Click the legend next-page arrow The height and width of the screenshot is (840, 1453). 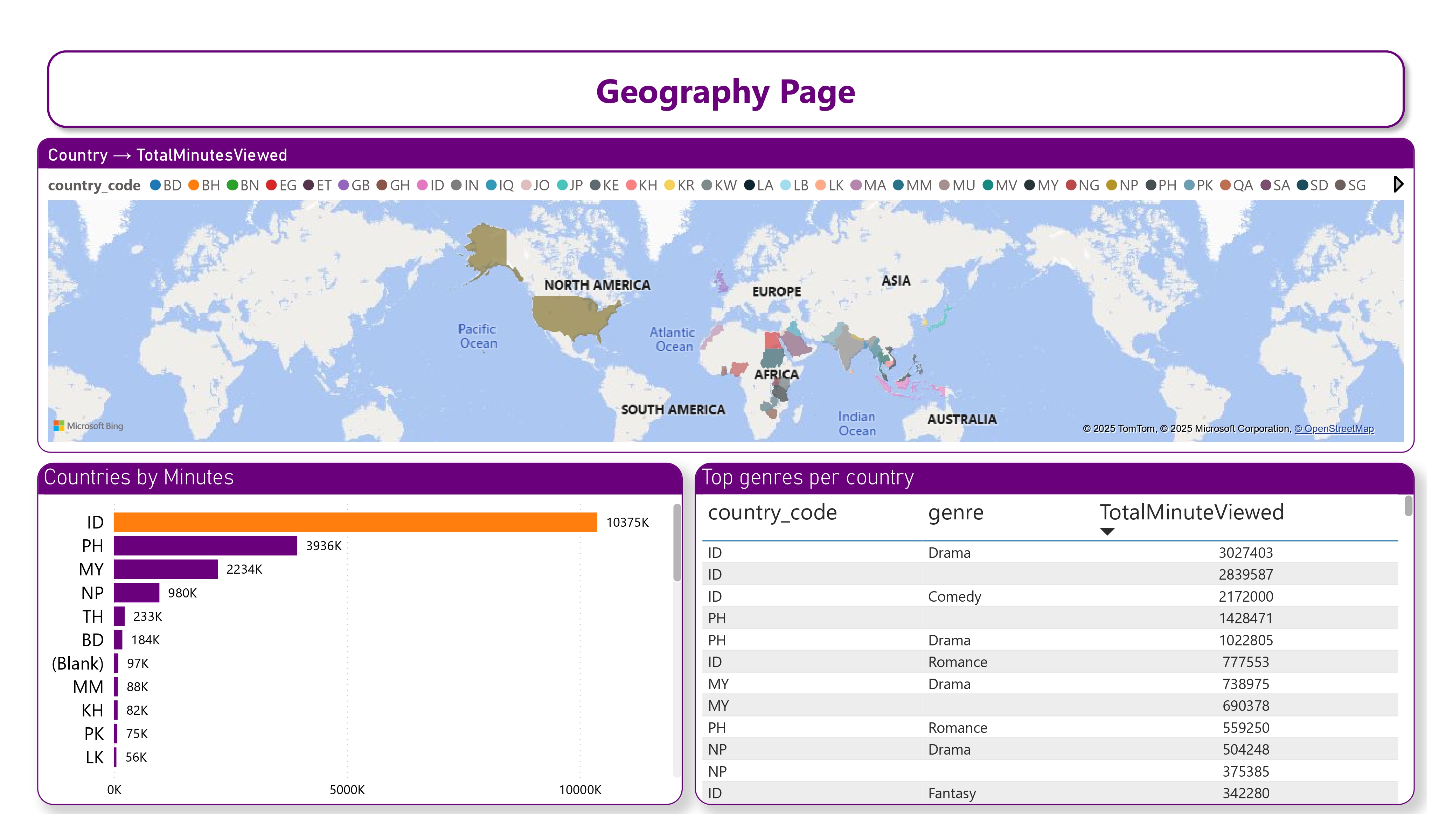(1398, 184)
